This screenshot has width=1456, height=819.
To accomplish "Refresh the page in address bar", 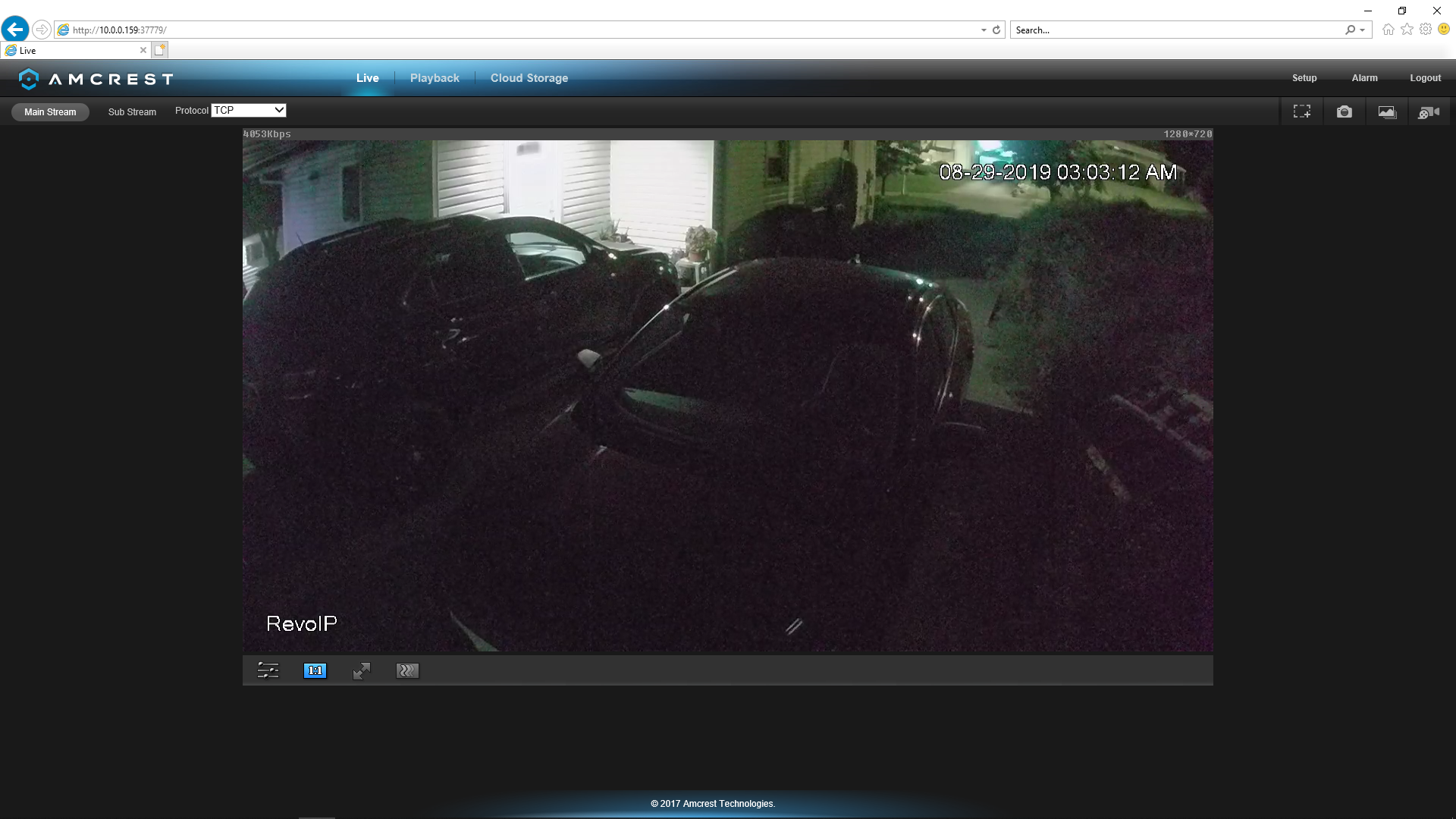I will click(x=996, y=30).
